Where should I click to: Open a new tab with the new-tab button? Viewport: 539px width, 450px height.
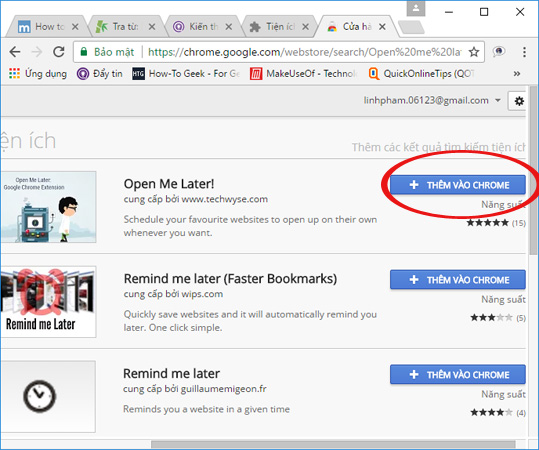pyautogui.click(x=411, y=27)
